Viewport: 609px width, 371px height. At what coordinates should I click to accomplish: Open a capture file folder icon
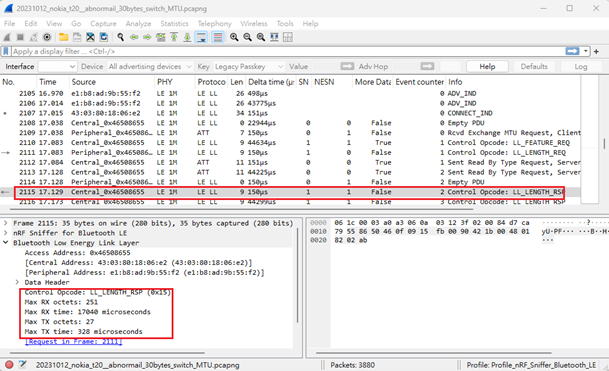coord(63,37)
